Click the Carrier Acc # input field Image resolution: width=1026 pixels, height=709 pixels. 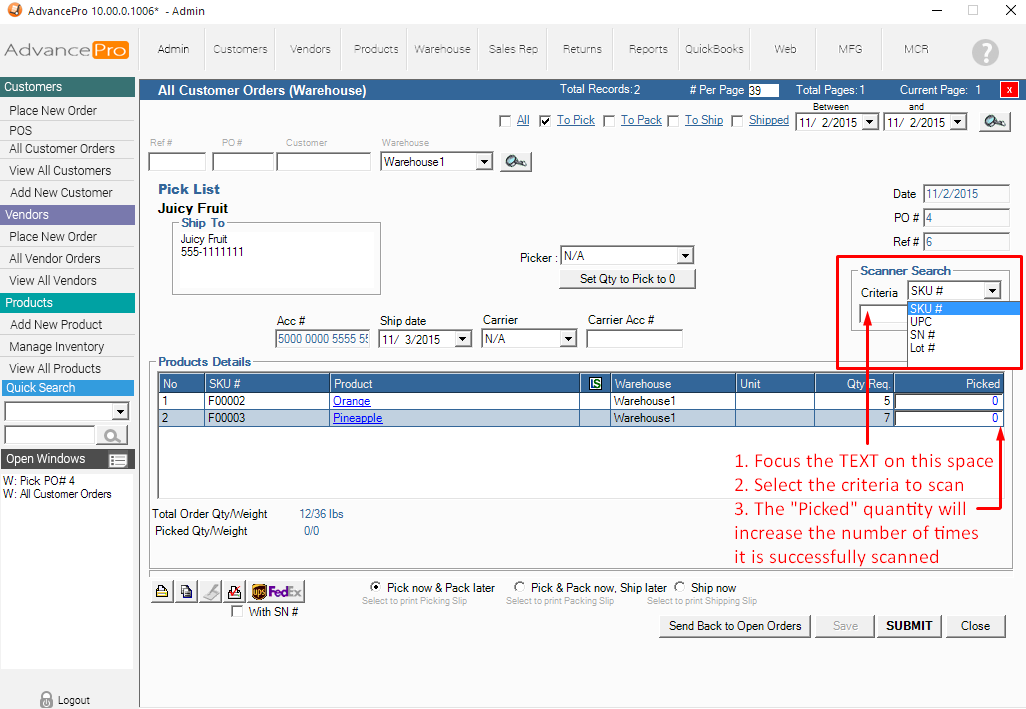(634, 339)
